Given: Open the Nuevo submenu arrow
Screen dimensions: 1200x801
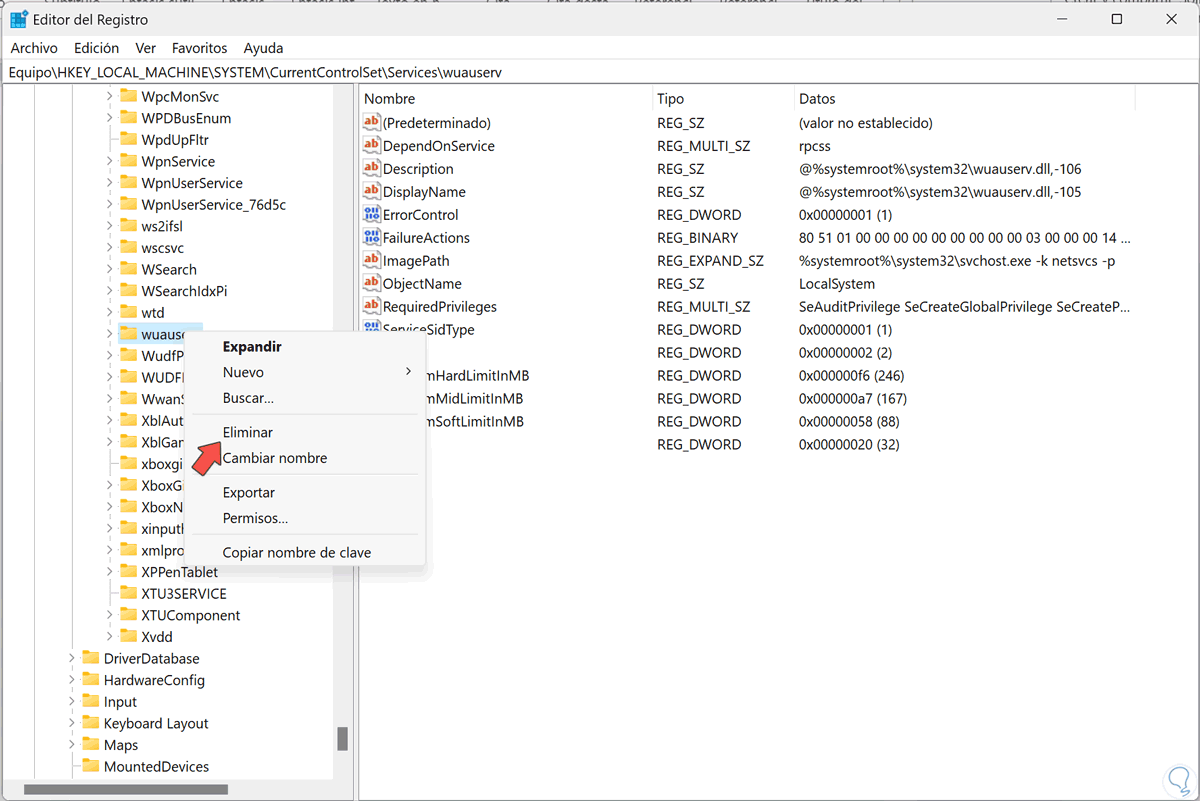Looking at the screenshot, I should click(408, 372).
